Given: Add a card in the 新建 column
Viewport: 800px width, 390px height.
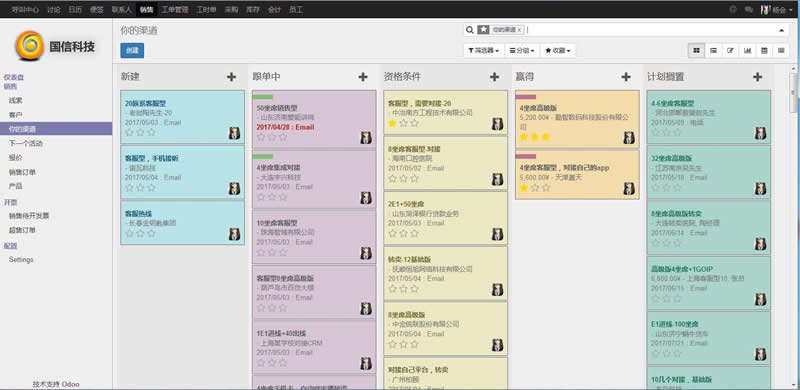Looking at the screenshot, I should pyautogui.click(x=231, y=77).
